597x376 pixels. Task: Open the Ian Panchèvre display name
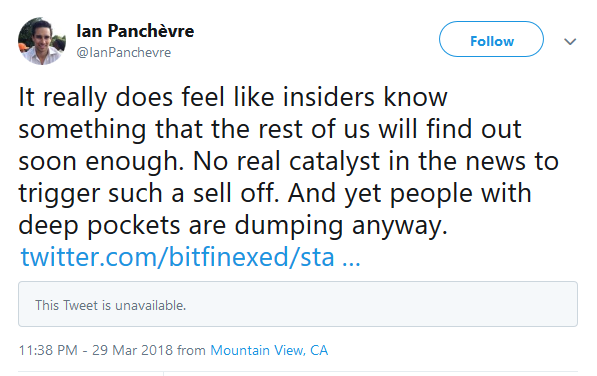tap(135, 31)
